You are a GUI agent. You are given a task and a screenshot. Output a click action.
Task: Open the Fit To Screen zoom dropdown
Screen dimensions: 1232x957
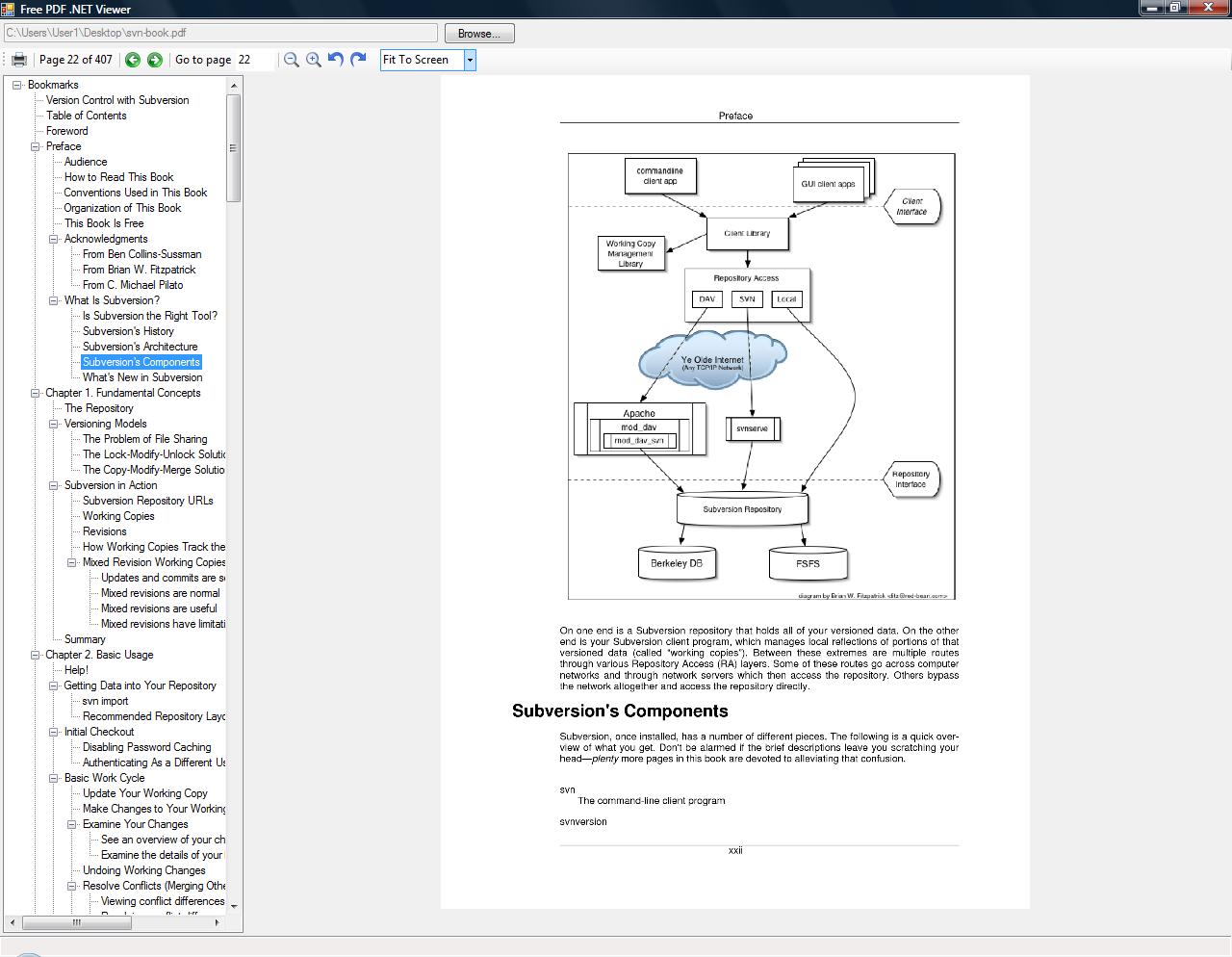point(470,60)
